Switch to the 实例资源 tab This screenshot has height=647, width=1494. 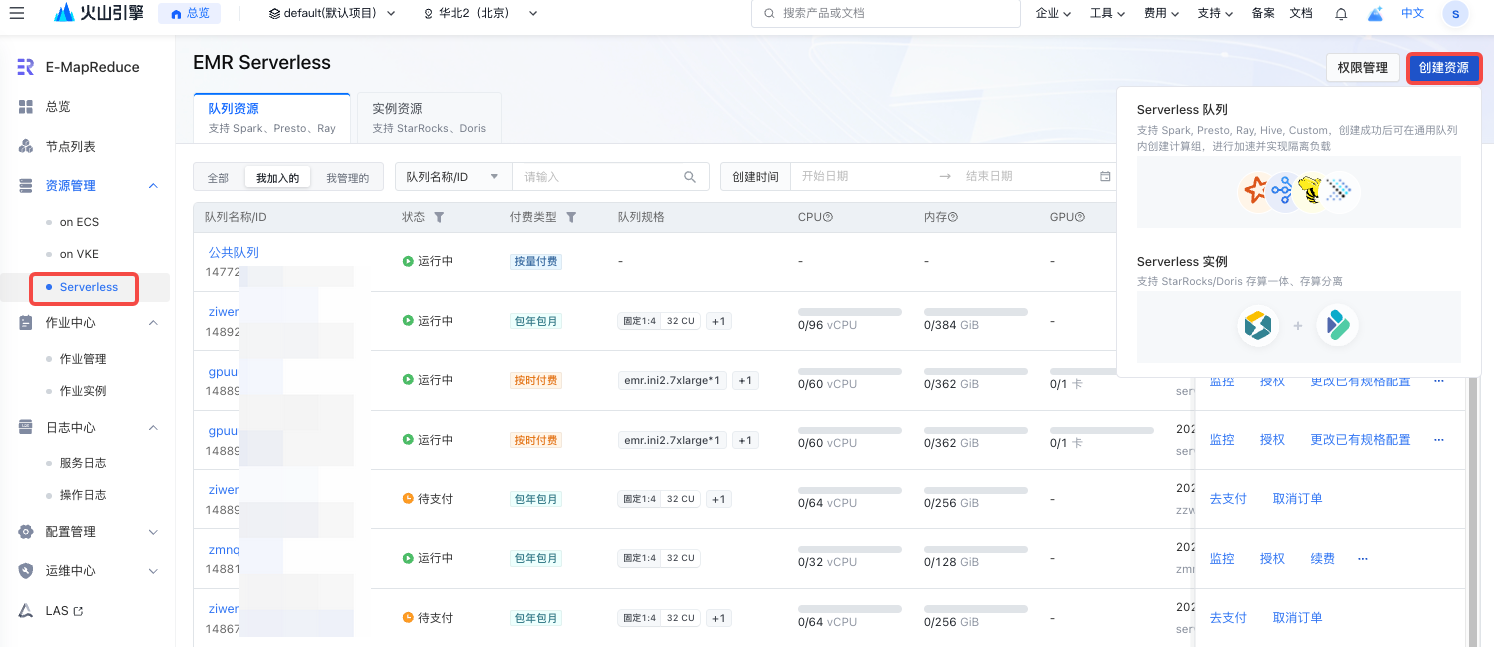click(x=429, y=118)
